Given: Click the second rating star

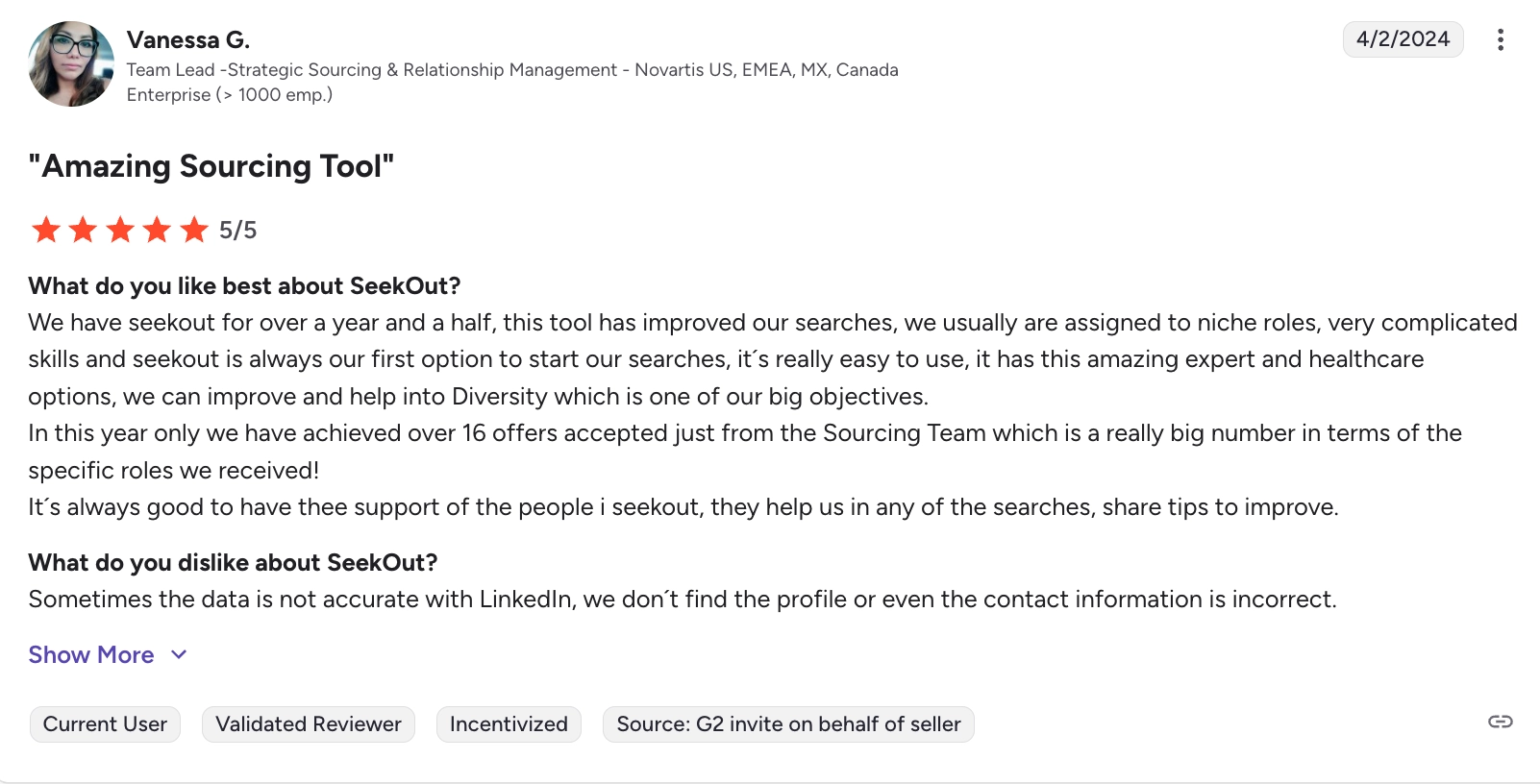Looking at the screenshot, I should coord(84,230).
